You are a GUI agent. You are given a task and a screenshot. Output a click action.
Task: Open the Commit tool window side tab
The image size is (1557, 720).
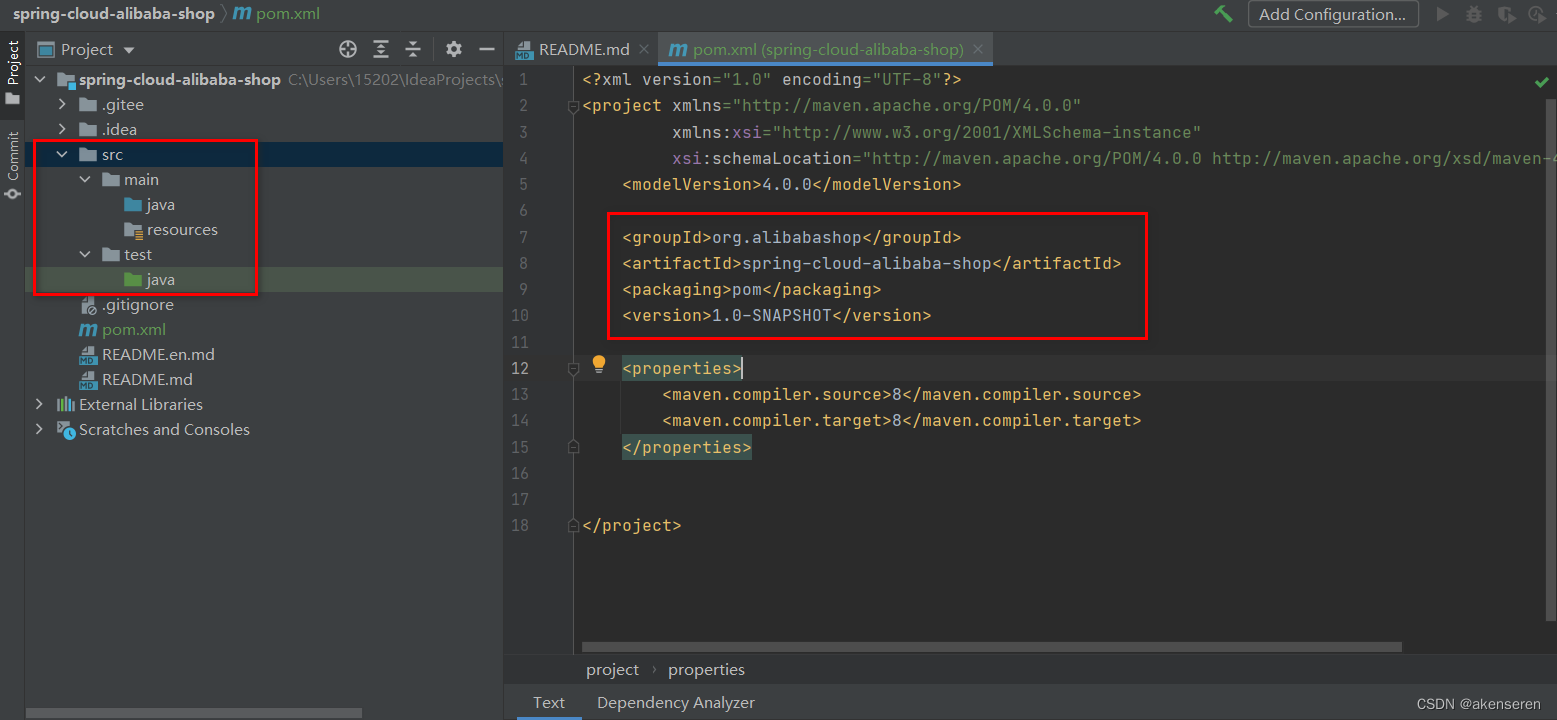[x=12, y=164]
